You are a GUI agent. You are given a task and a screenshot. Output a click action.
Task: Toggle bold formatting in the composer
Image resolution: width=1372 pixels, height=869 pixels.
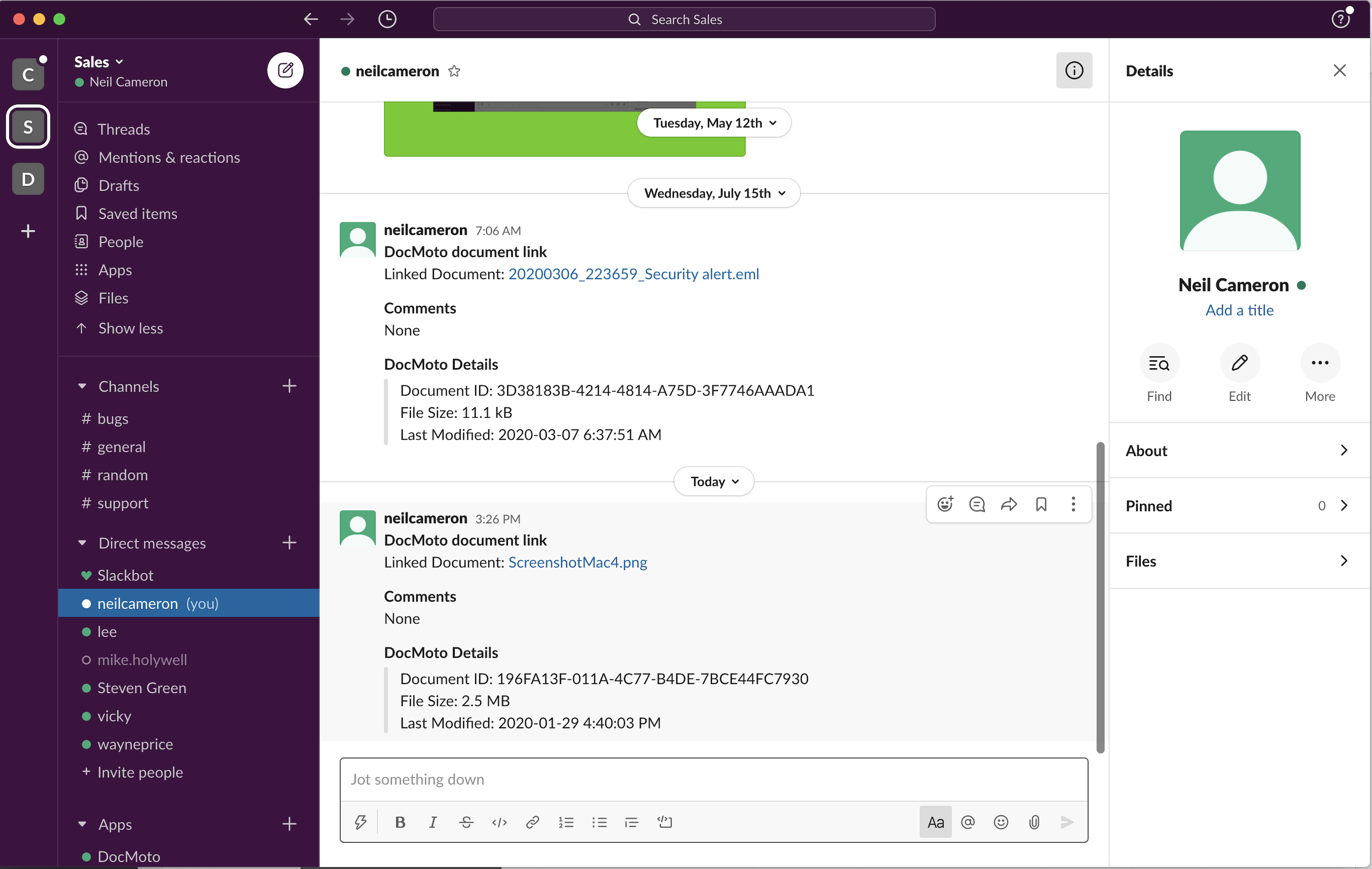400,822
